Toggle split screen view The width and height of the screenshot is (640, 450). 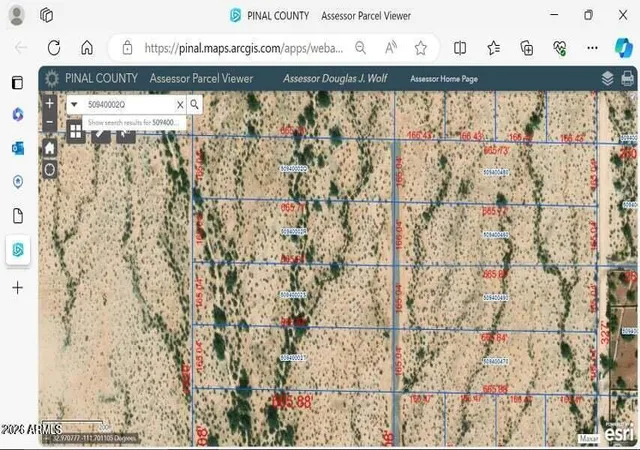460,48
